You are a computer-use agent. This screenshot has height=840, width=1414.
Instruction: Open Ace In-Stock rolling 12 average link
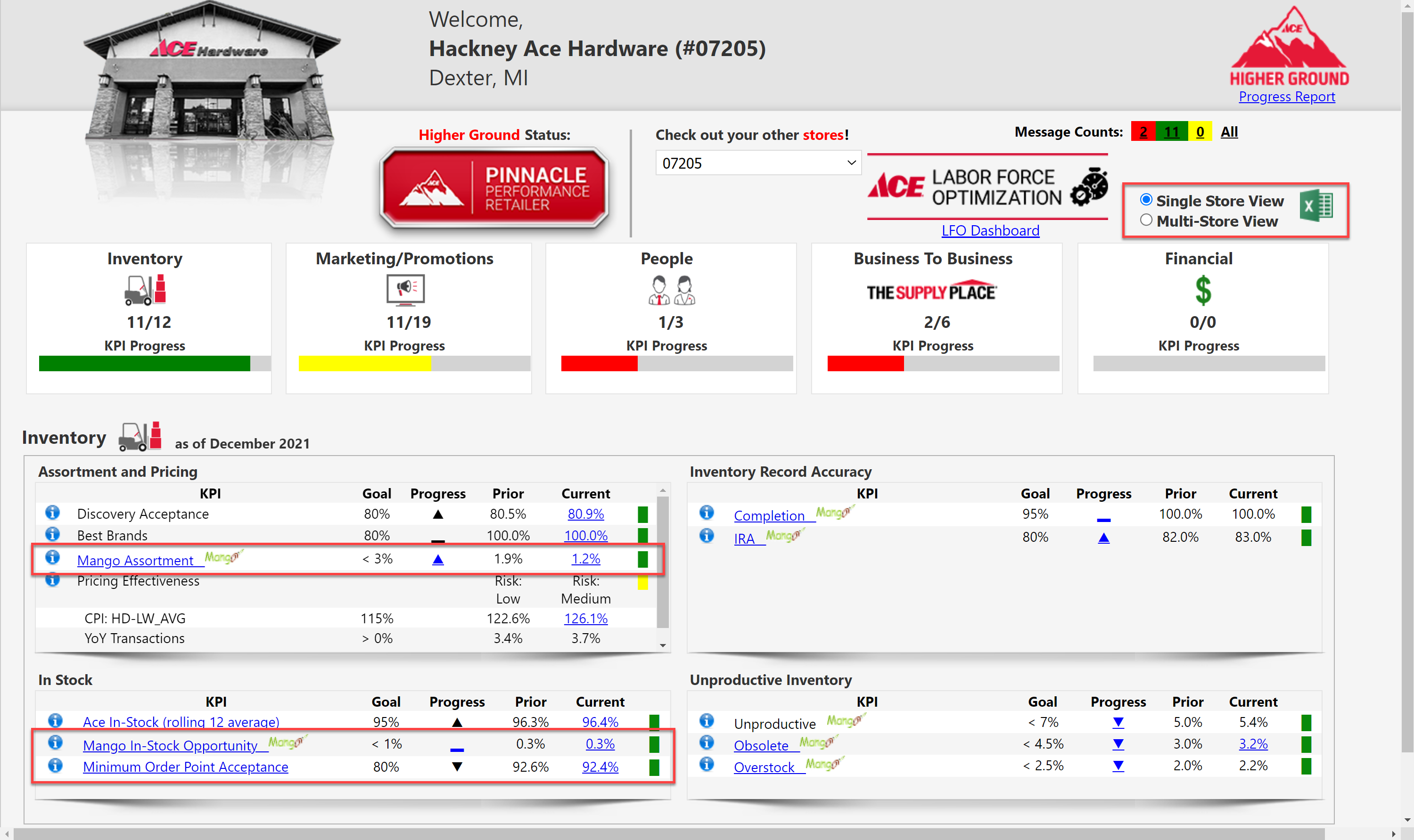[x=181, y=722]
